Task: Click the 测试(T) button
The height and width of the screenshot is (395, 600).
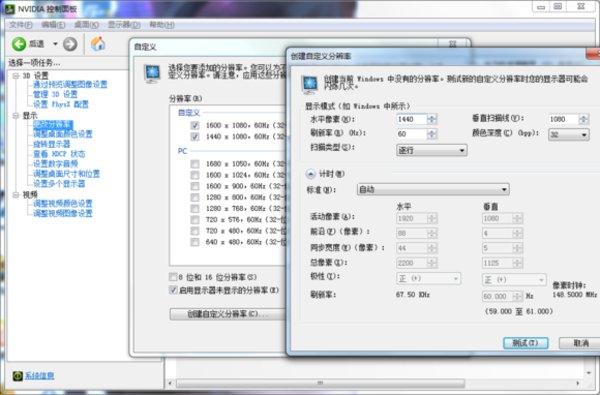Action: [525, 343]
